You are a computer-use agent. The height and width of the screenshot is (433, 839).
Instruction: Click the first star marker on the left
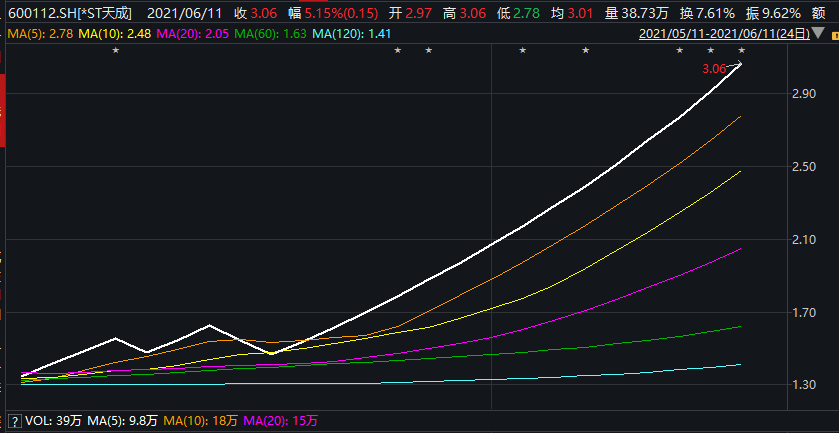tap(115, 51)
